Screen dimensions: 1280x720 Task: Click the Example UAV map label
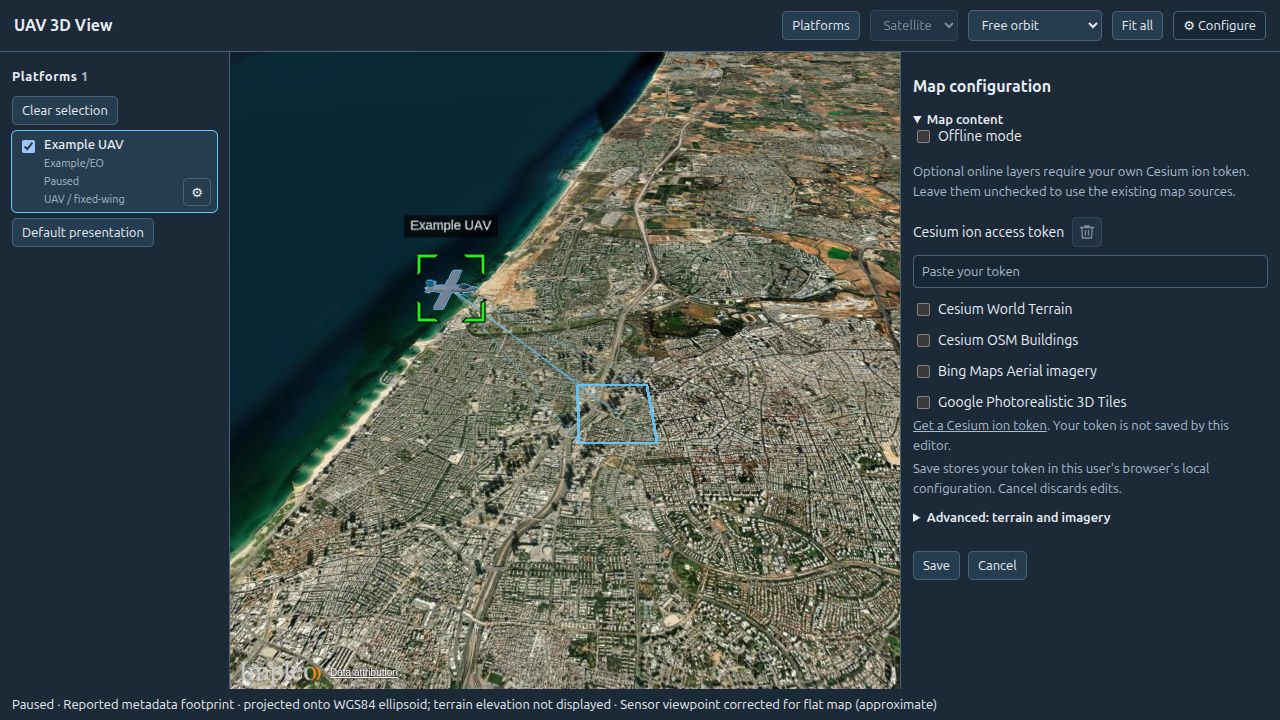click(x=451, y=226)
